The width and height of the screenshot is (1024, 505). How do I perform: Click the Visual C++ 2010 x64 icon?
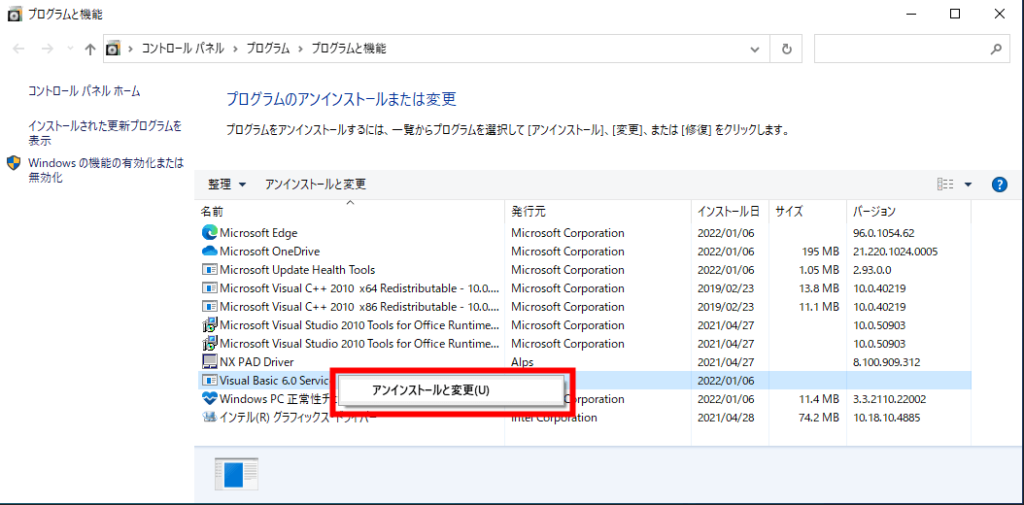209,287
